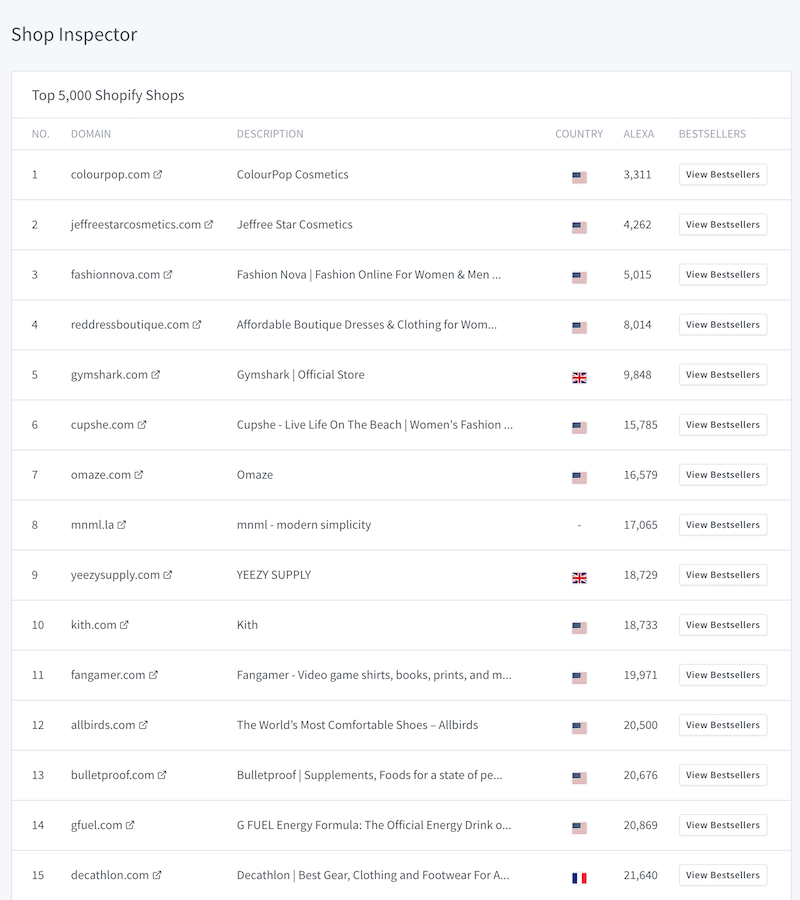Visit the cupshe.com domain link
800x900 pixels.
[102, 424]
